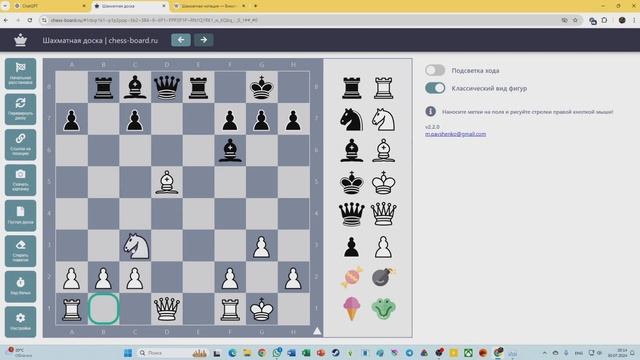640x360 pixels.
Task: Download the board image via camera button
Action: coord(20,180)
